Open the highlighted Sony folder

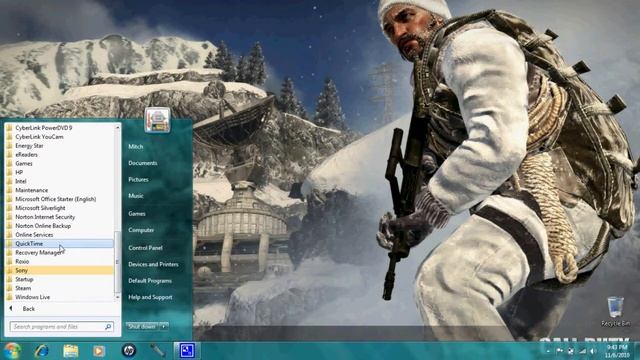click(x=59, y=270)
